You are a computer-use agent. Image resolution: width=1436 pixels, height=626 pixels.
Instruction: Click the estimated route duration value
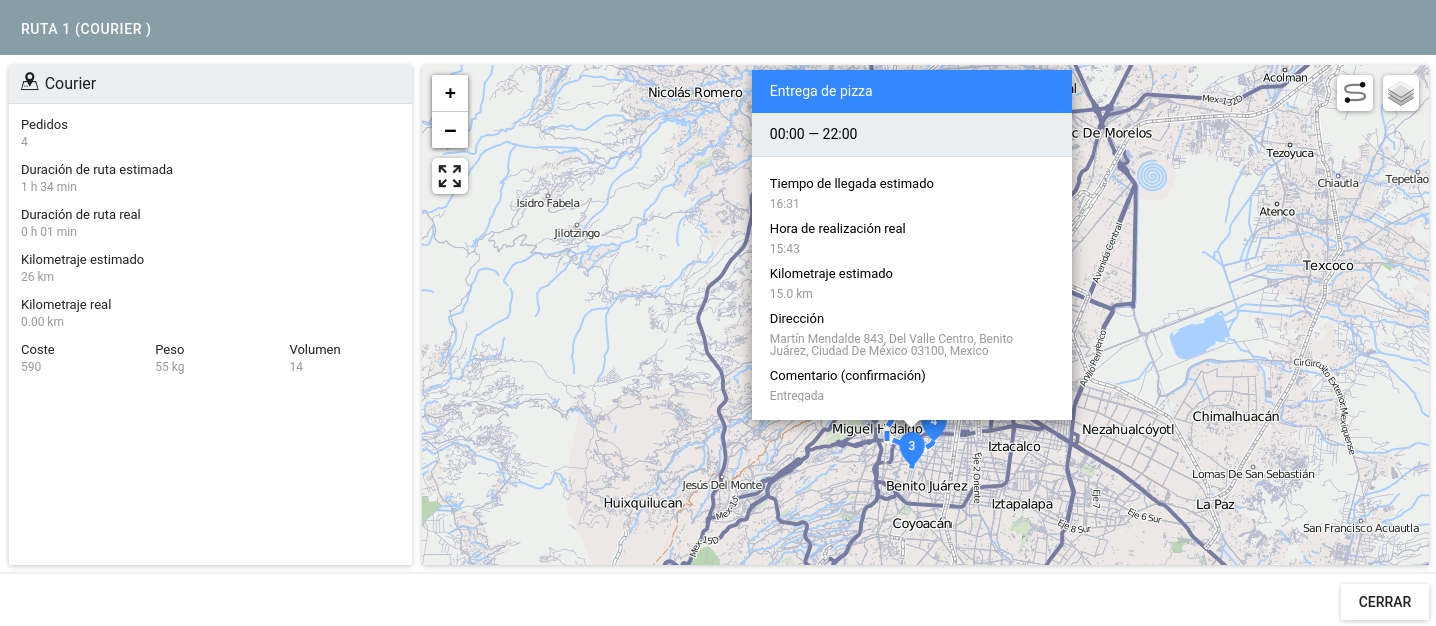[x=49, y=187]
